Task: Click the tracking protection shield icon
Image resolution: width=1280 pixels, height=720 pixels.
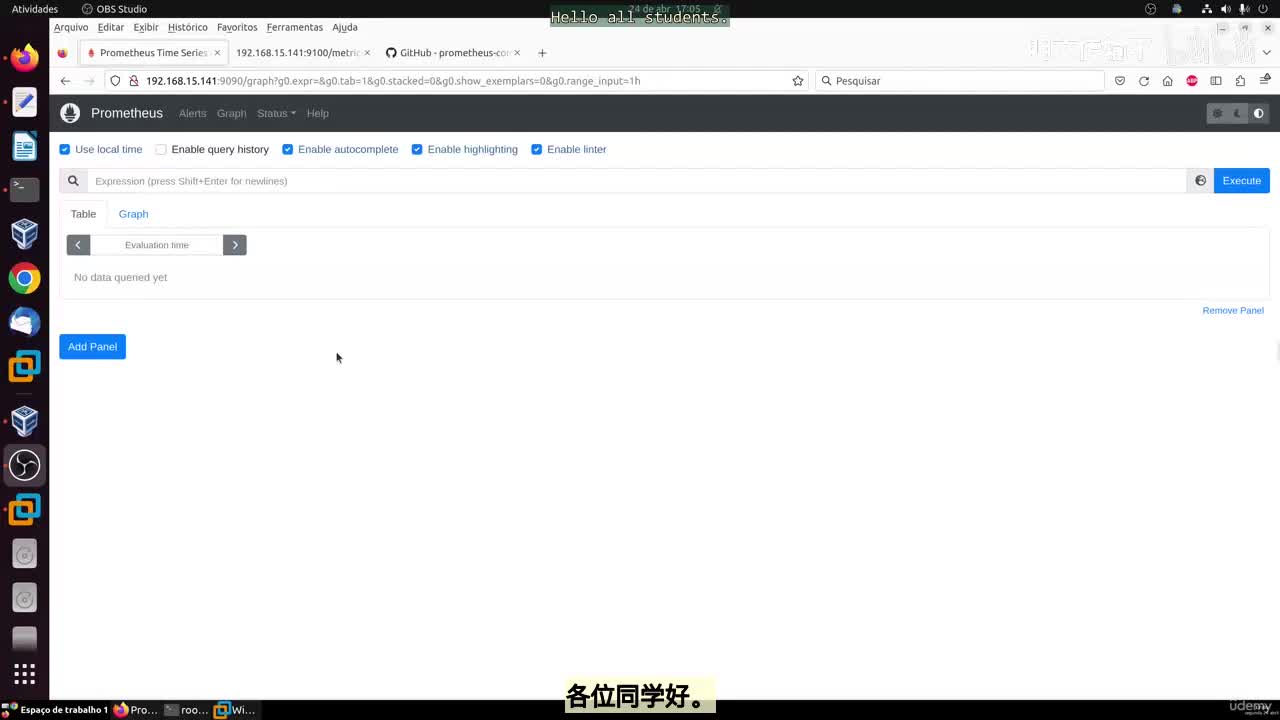Action: click(115, 81)
